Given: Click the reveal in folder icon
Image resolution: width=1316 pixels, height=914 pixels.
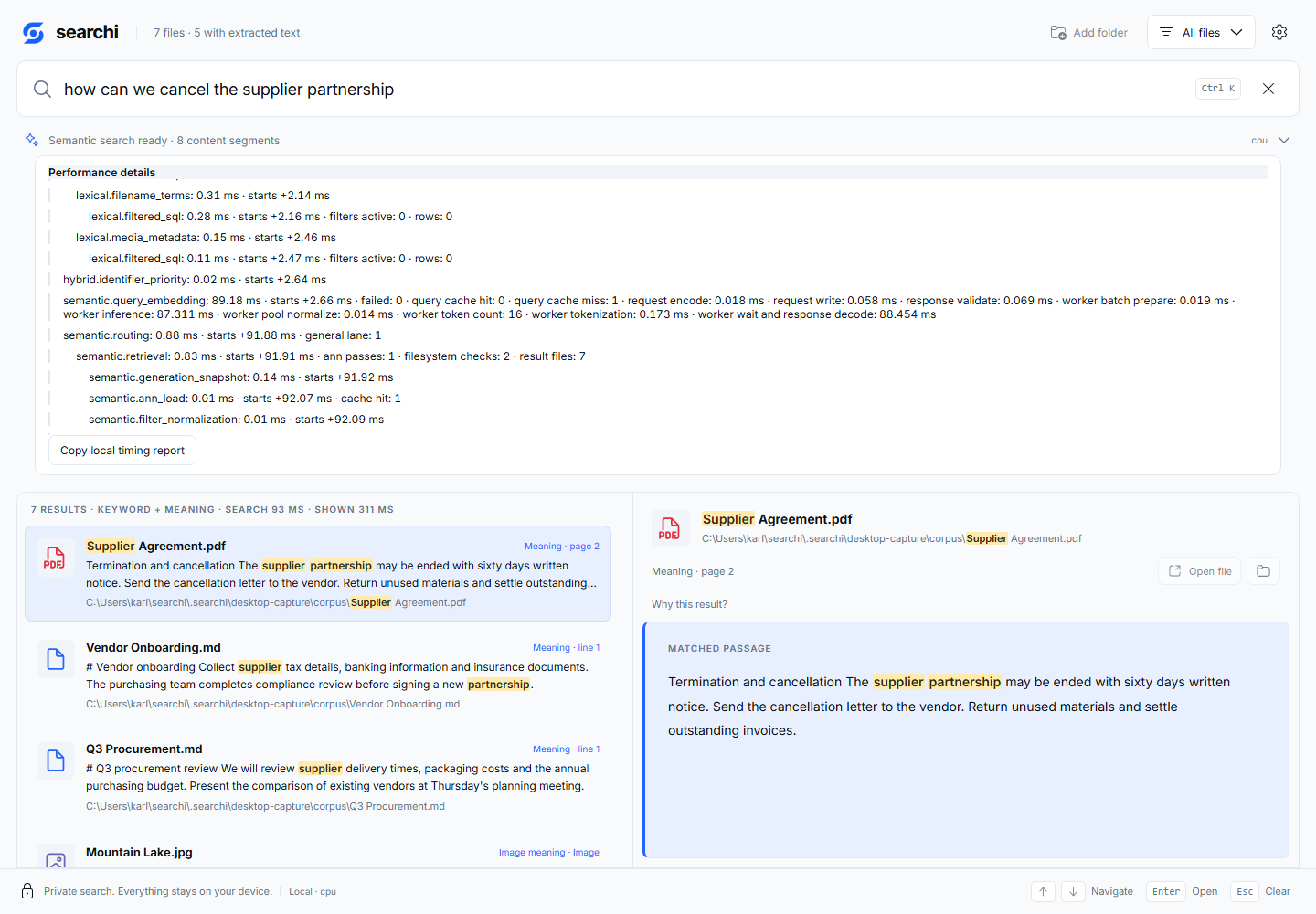Looking at the screenshot, I should (1263, 571).
